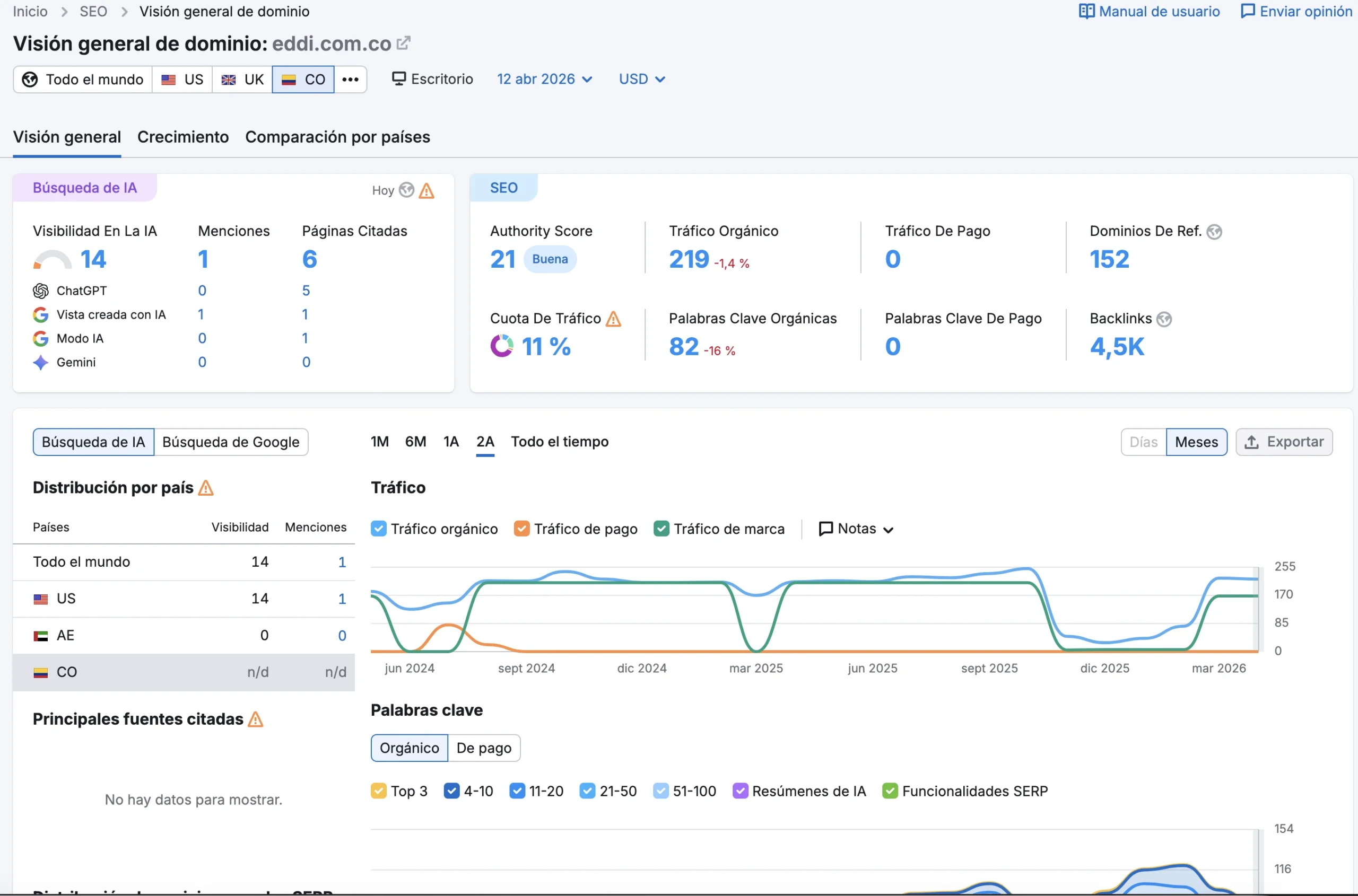This screenshot has width=1358, height=896.
Task: Click warning icon beside Cuota De Tráfico
Action: click(613, 318)
